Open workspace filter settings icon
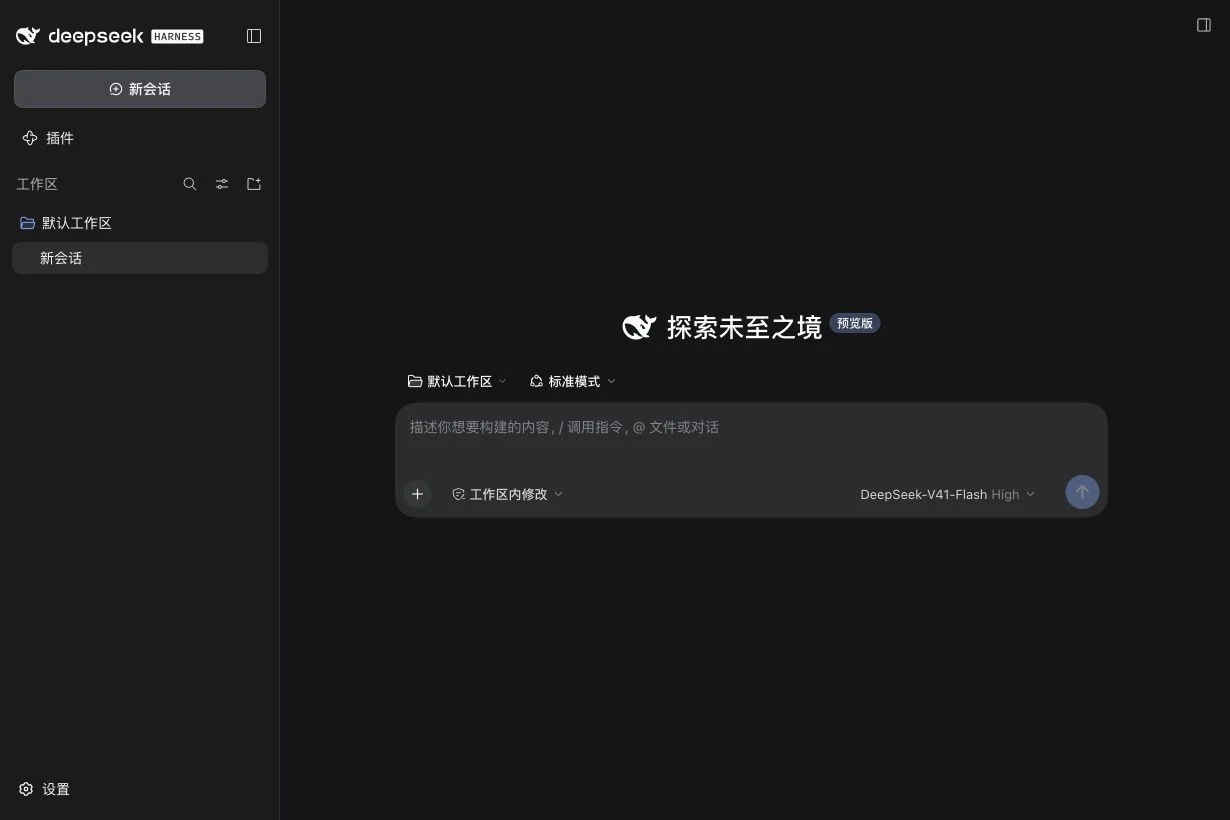This screenshot has width=1230, height=820. coord(222,184)
